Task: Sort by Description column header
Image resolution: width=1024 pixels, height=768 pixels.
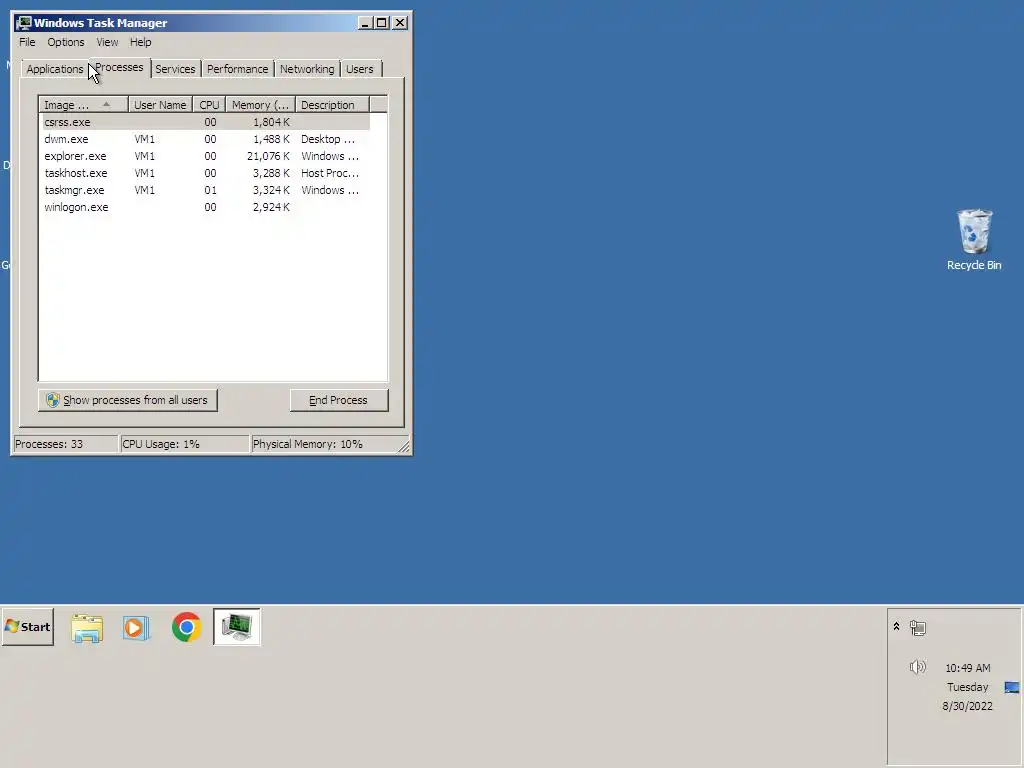Action: pos(332,105)
